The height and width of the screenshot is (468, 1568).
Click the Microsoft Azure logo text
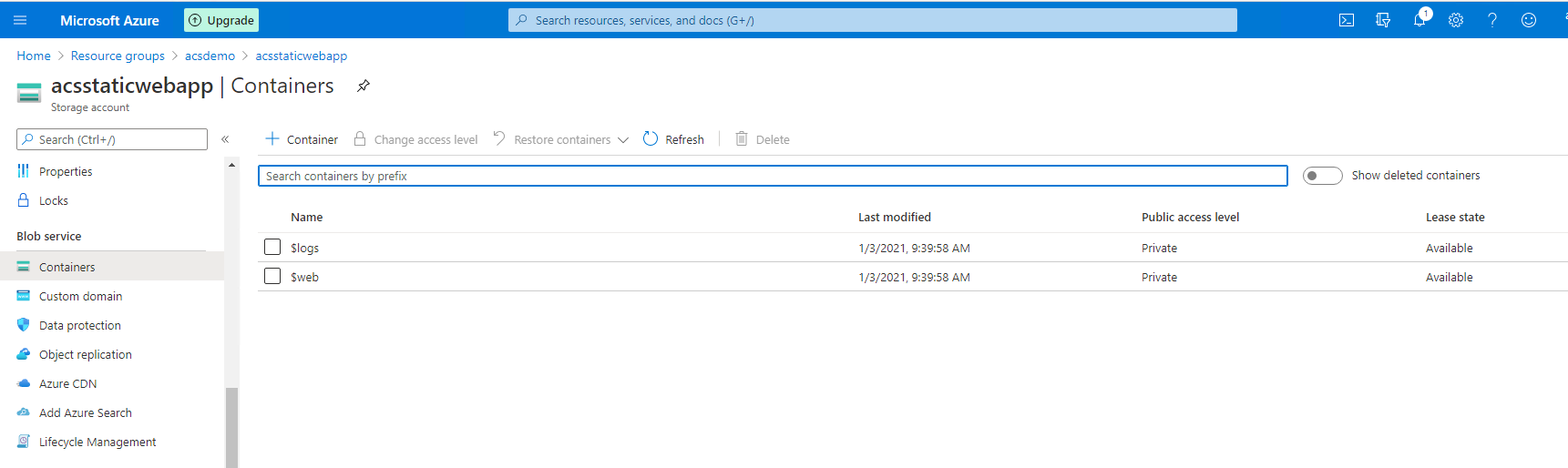(109, 20)
